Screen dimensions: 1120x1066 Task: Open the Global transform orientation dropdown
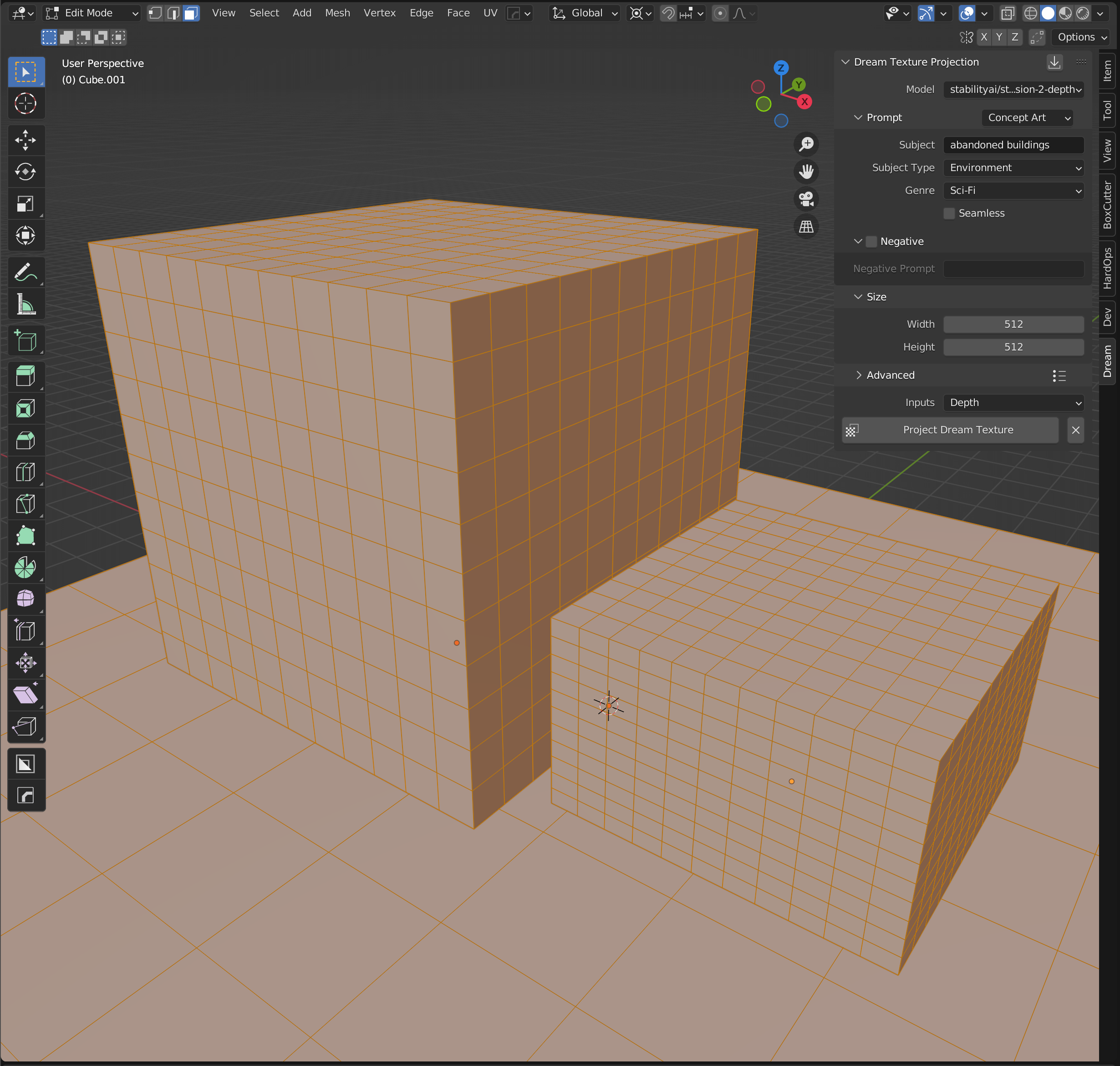[585, 13]
